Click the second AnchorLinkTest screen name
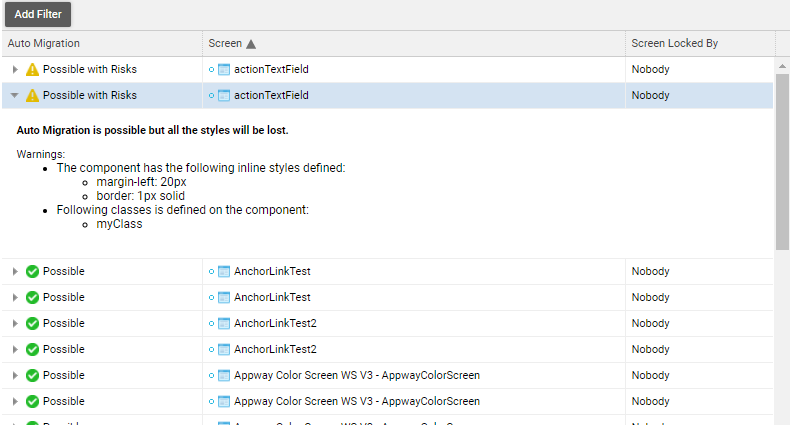Image resolution: width=791 pixels, height=425 pixels. (272, 297)
